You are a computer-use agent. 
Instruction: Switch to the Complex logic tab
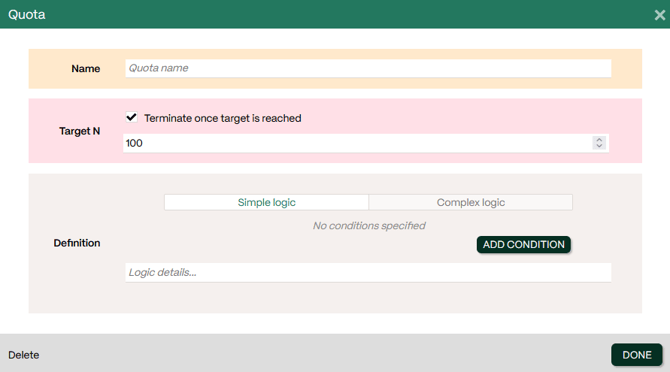(x=470, y=202)
